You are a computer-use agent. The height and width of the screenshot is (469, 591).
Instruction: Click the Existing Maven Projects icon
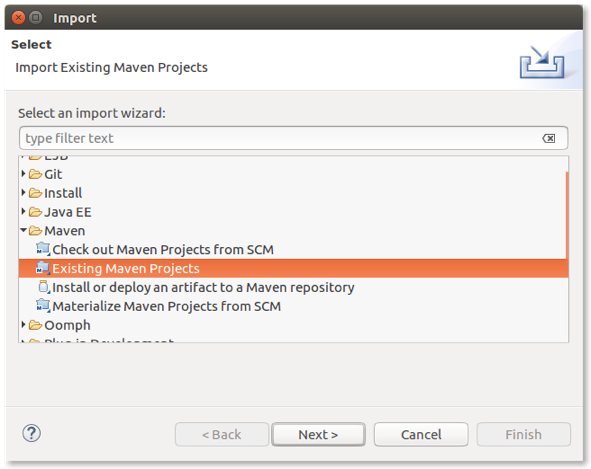tap(43, 268)
